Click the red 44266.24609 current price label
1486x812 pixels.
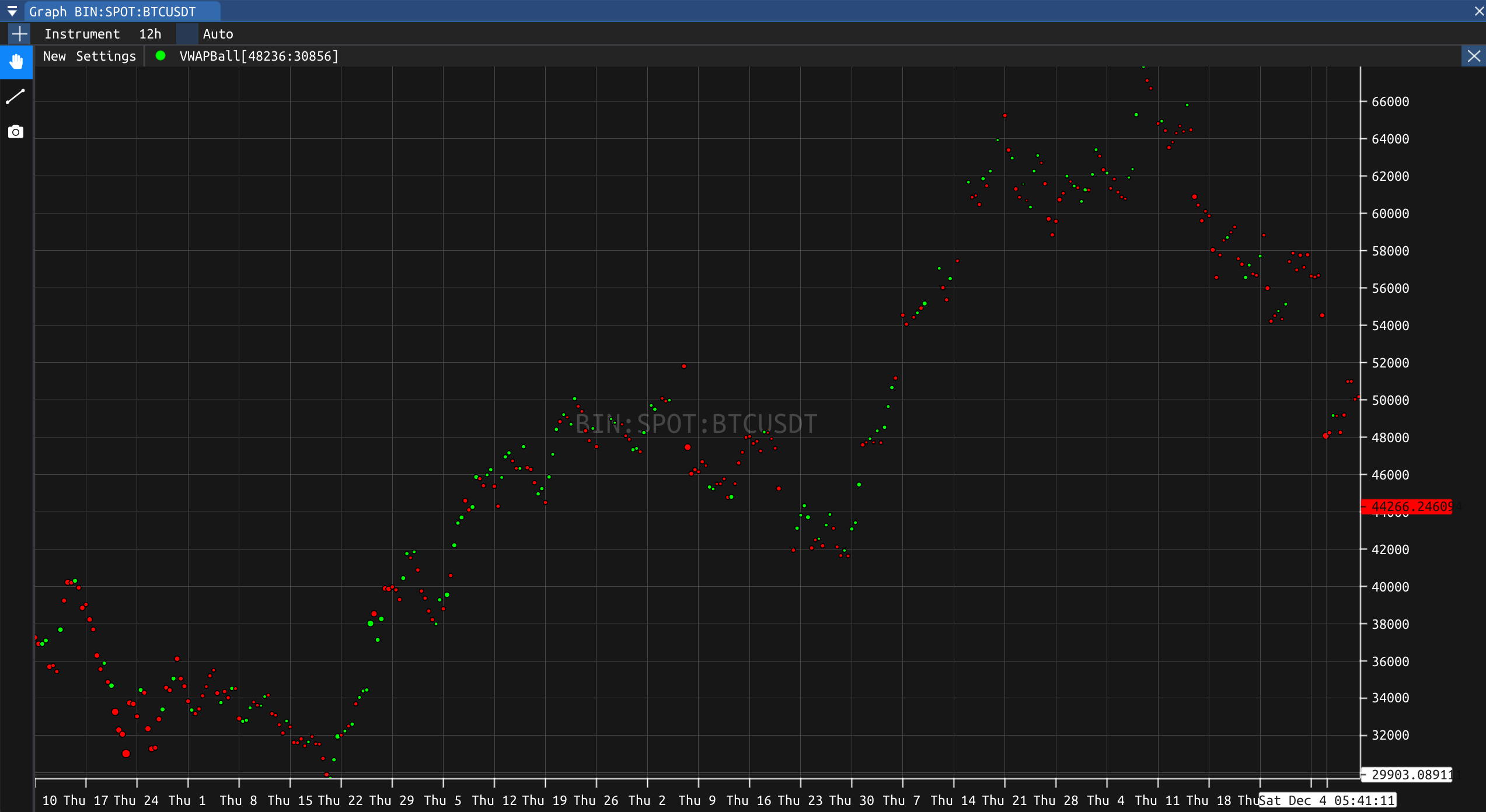coord(1407,506)
